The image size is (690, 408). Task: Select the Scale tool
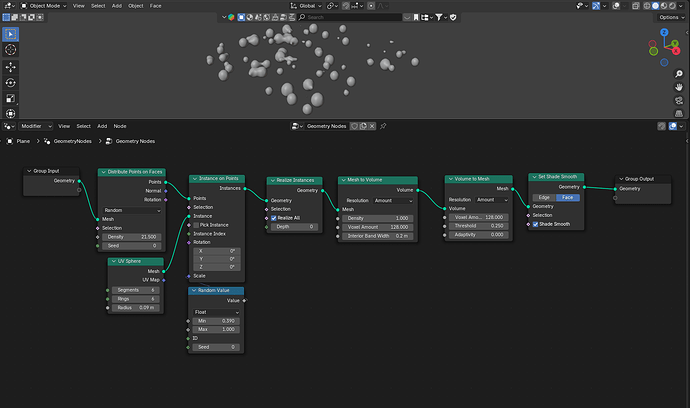tap(11, 99)
